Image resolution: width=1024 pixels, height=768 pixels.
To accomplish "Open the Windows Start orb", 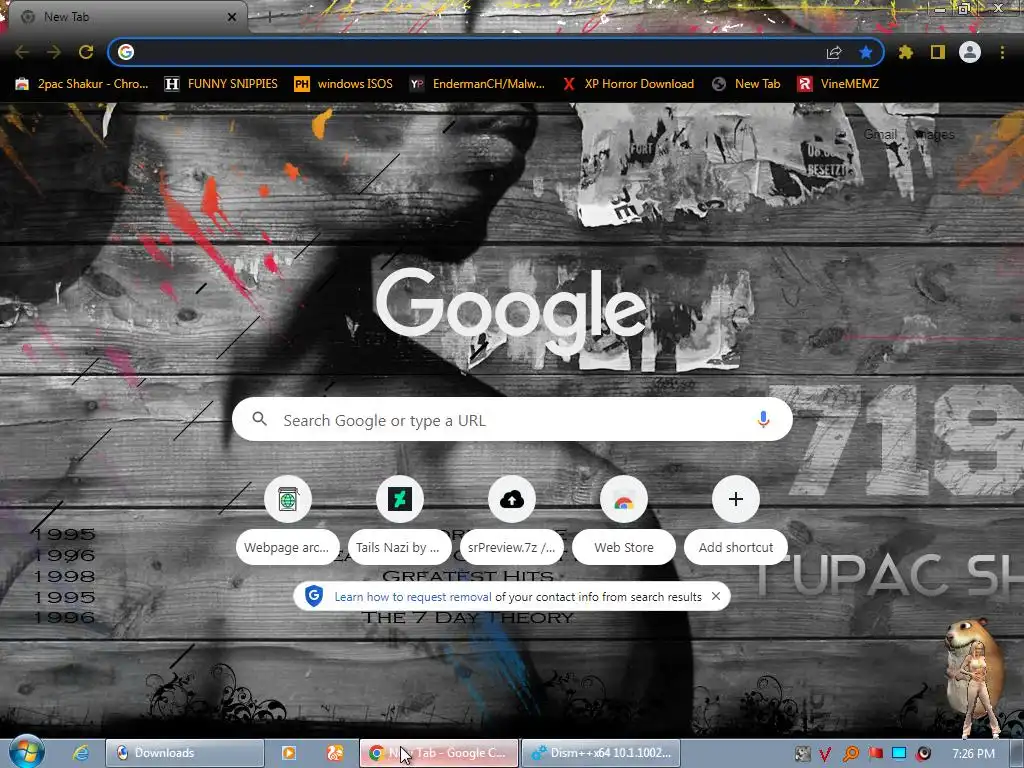I will tap(26, 752).
